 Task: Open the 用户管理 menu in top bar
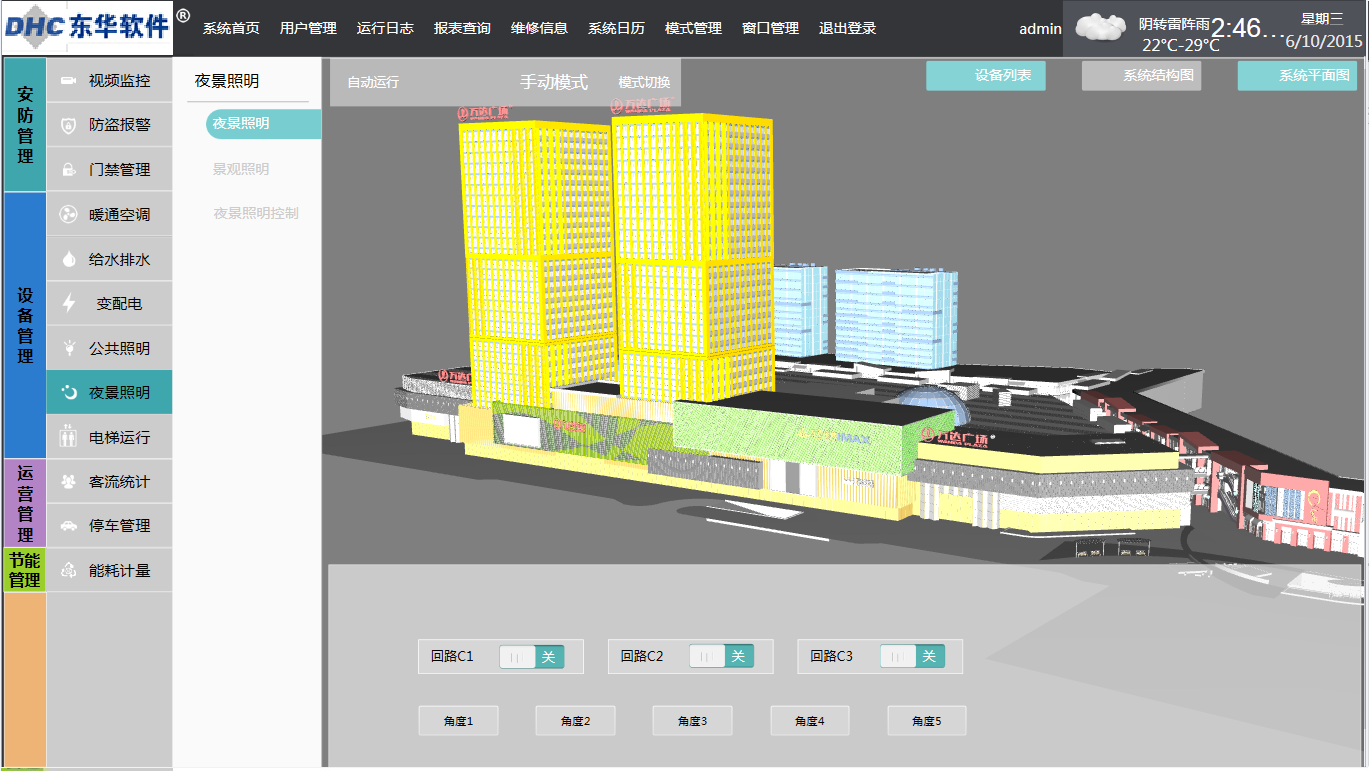[x=308, y=28]
